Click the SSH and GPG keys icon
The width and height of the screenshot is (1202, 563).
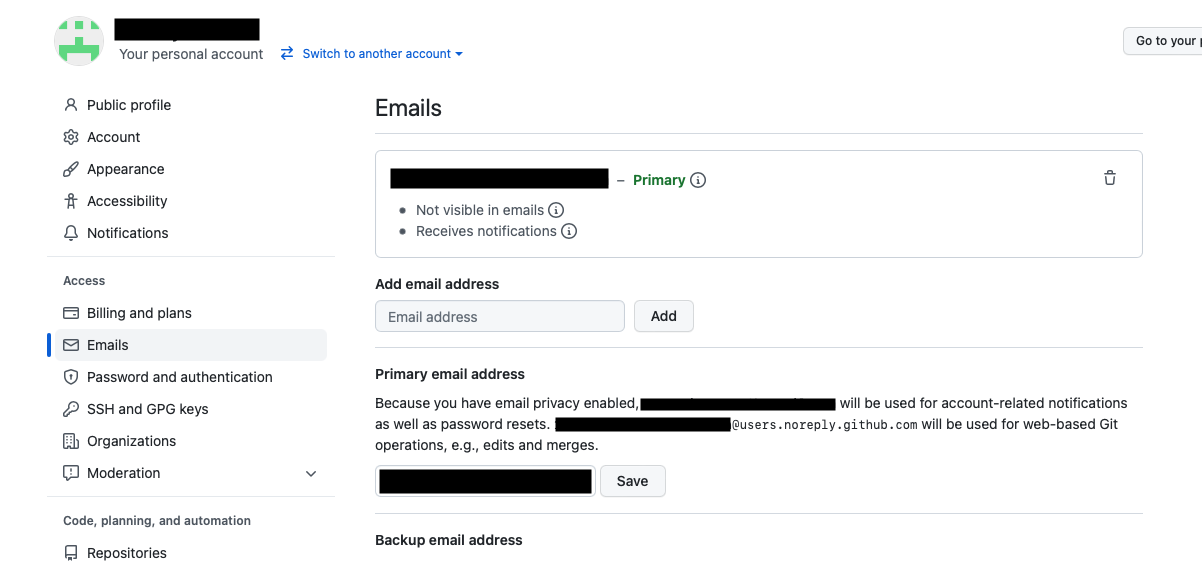pyautogui.click(x=71, y=409)
